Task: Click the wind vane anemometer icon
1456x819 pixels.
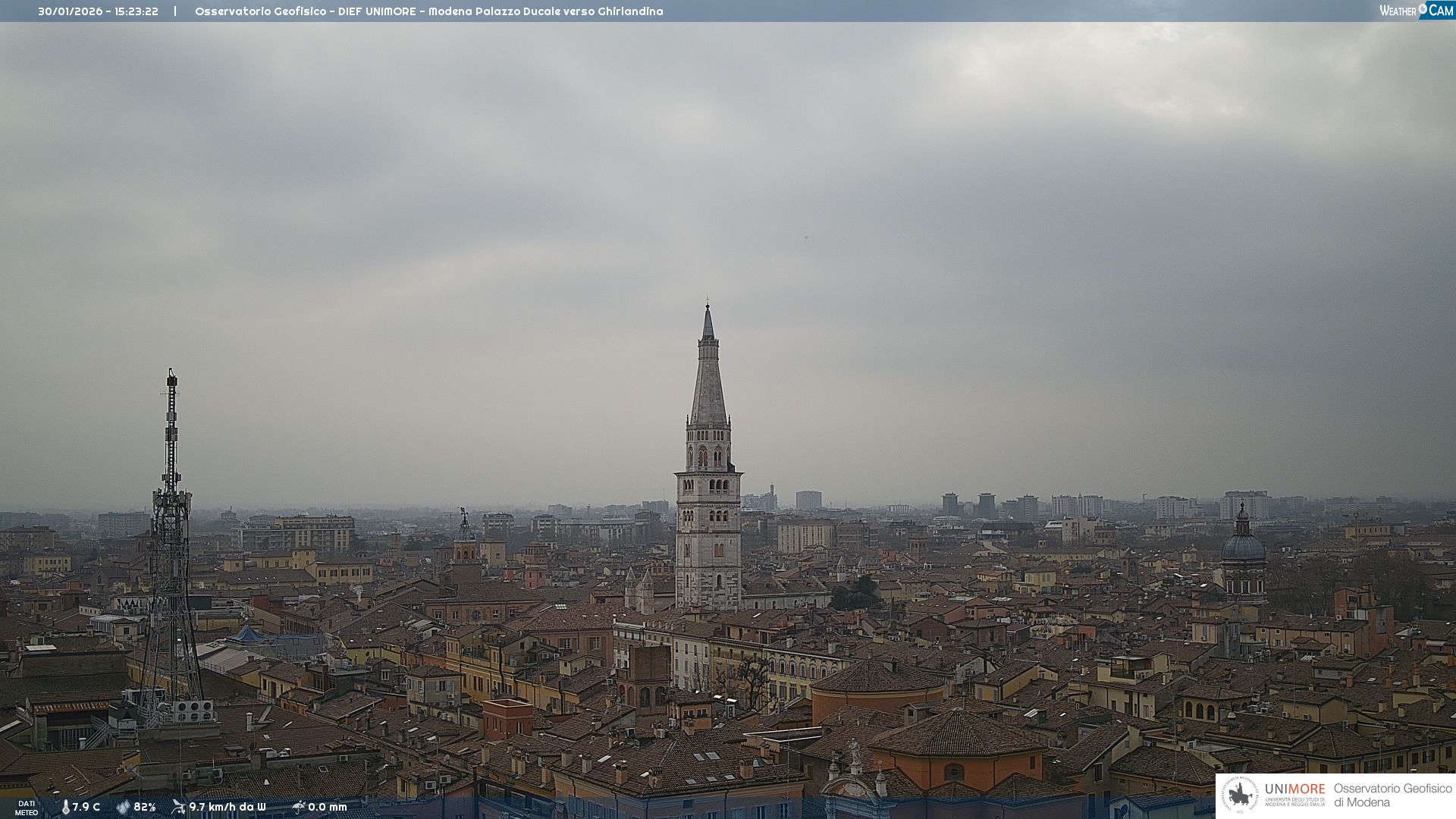Action: click(x=178, y=807)
